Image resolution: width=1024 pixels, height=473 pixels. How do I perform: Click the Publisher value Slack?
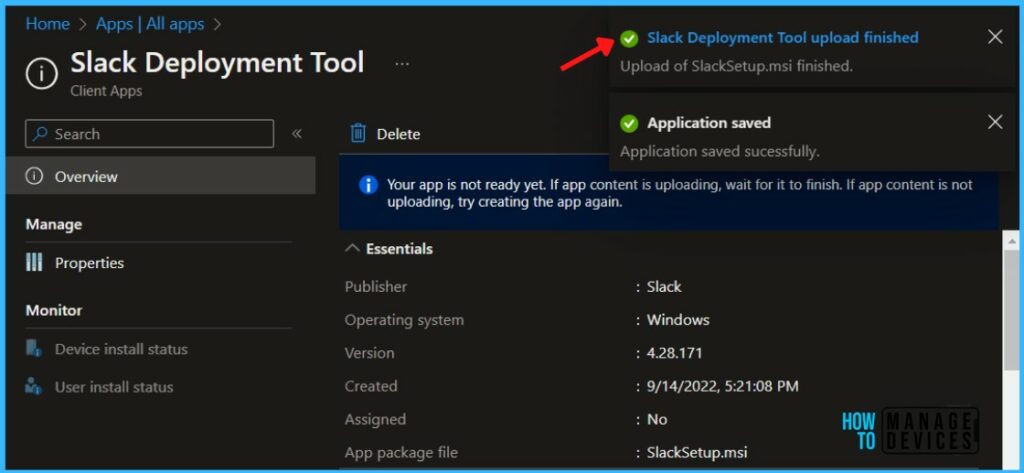click(664, 287)
